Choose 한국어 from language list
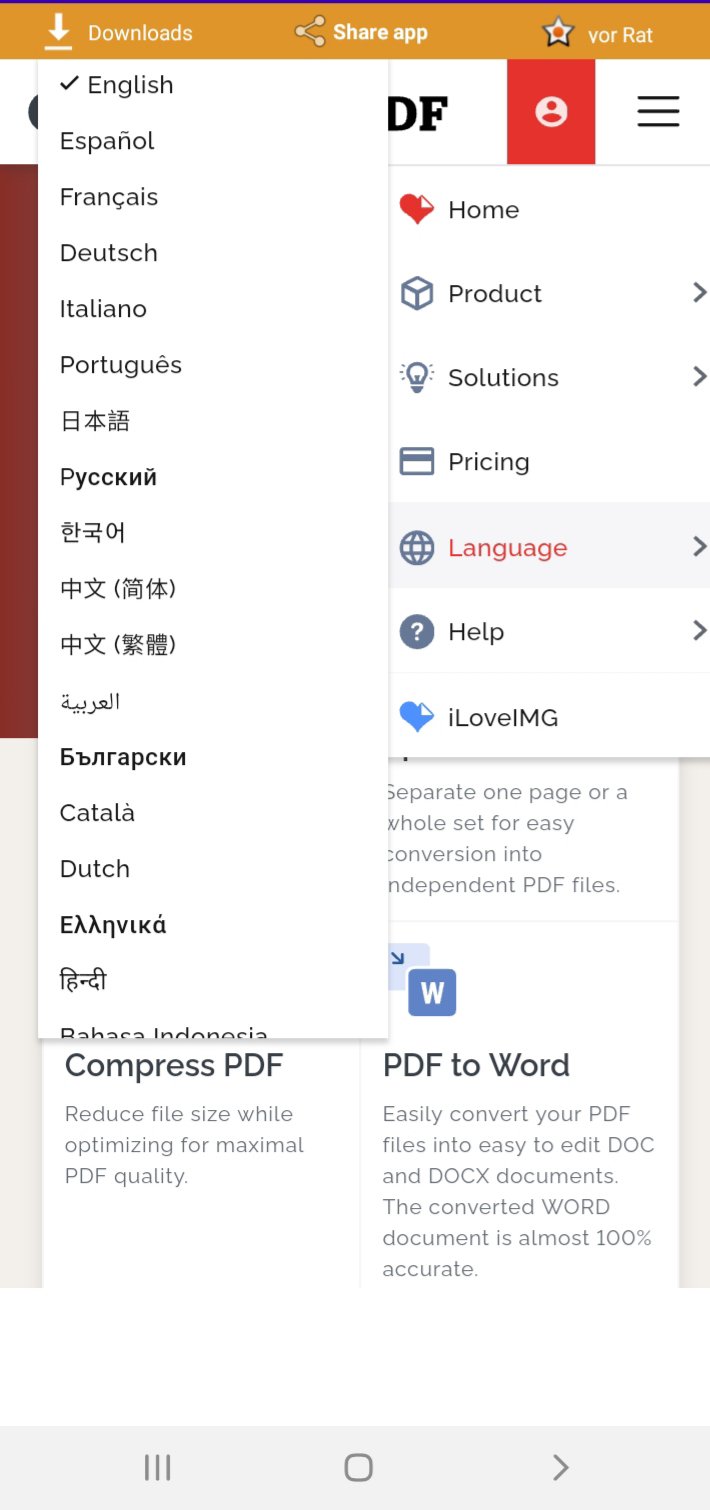The height and width of the screenshot is (1510, 710). pos(213,533)
